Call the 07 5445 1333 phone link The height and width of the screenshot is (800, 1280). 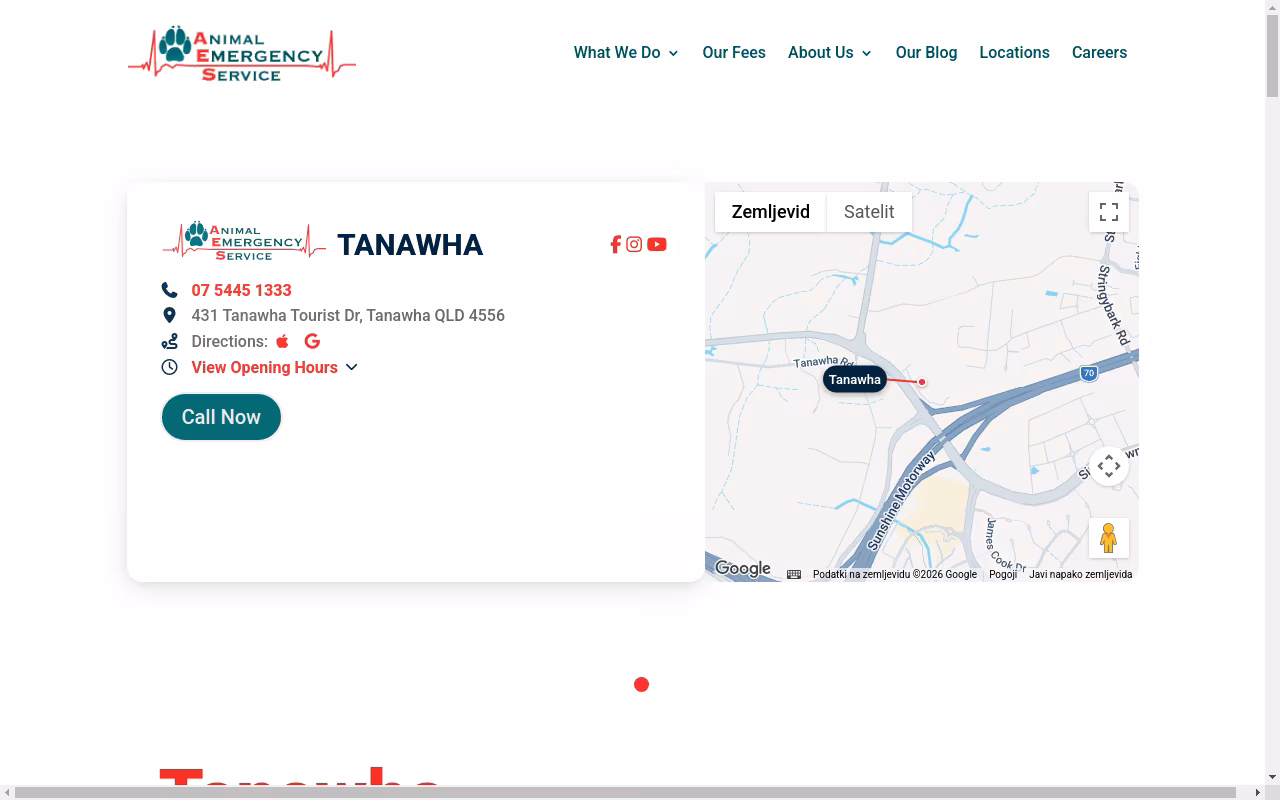tap(241, 290)
